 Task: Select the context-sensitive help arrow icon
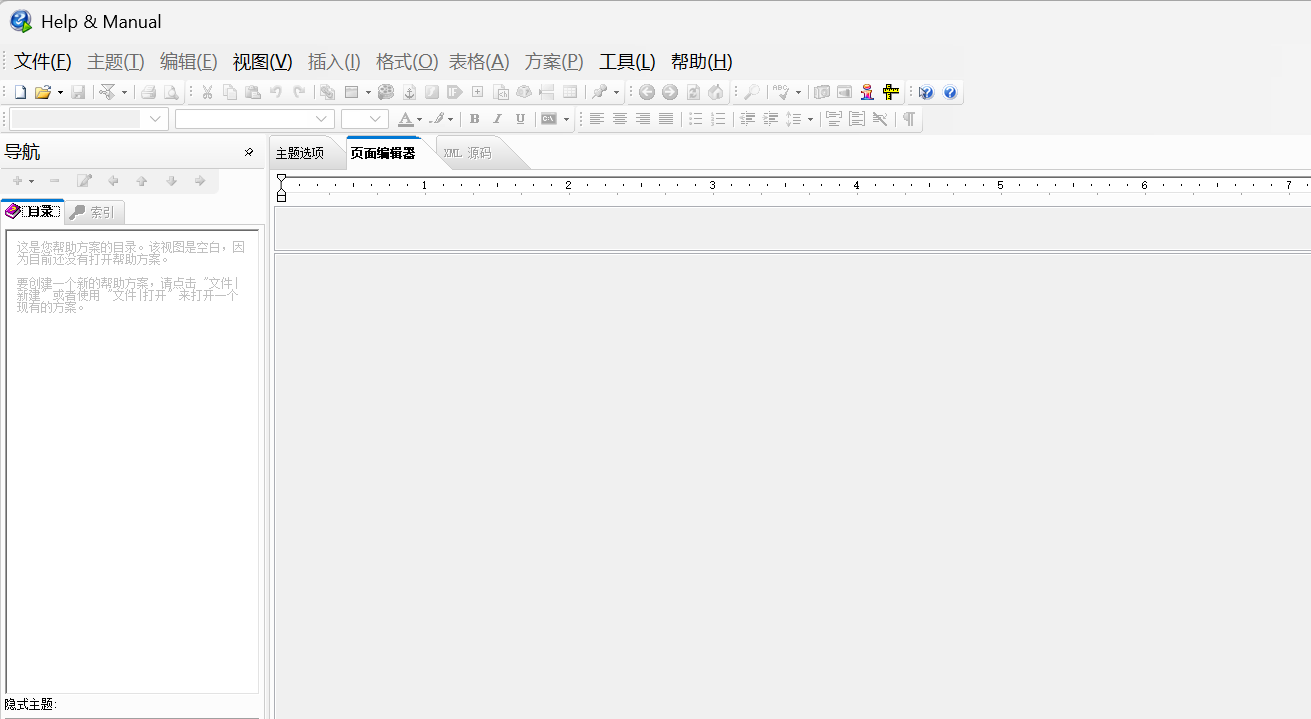pyautogui.click(x=925, y=92)
